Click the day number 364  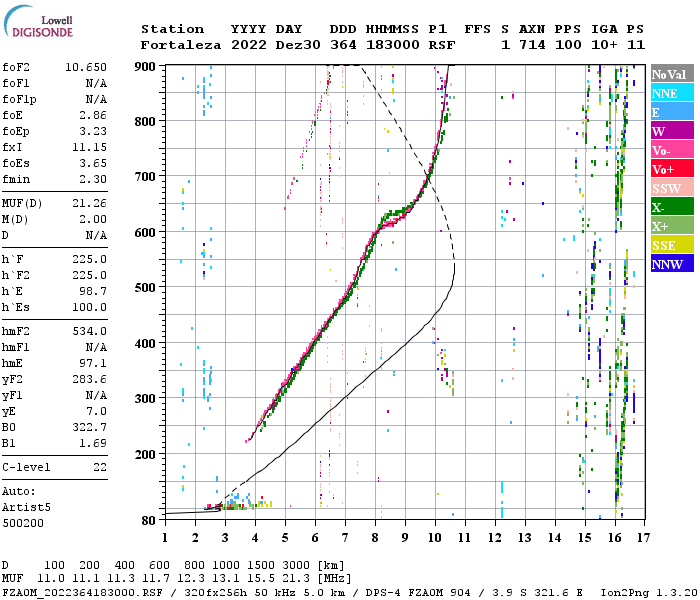point(343,45)
